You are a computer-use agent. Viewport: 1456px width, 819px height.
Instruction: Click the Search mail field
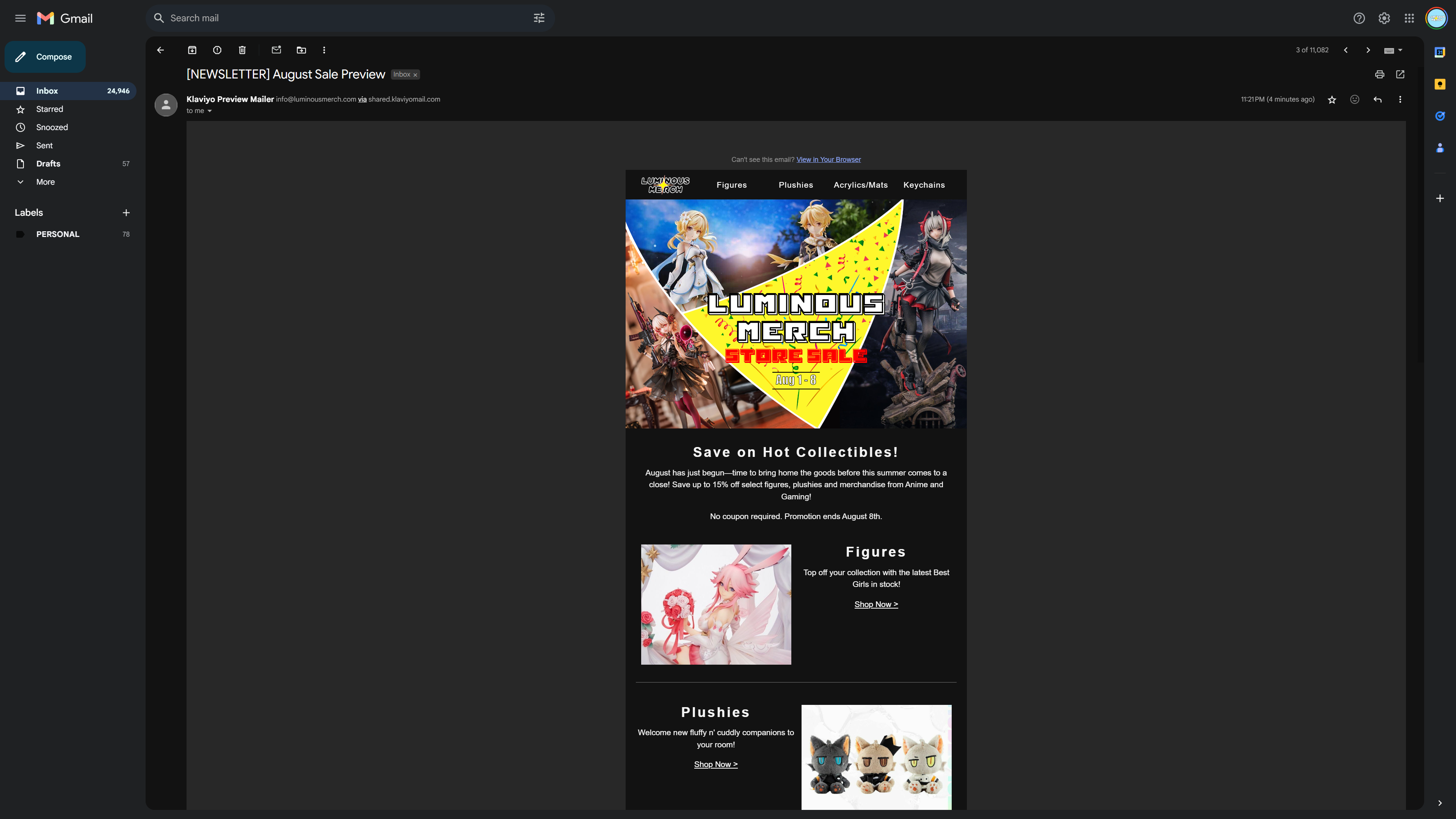339,18
